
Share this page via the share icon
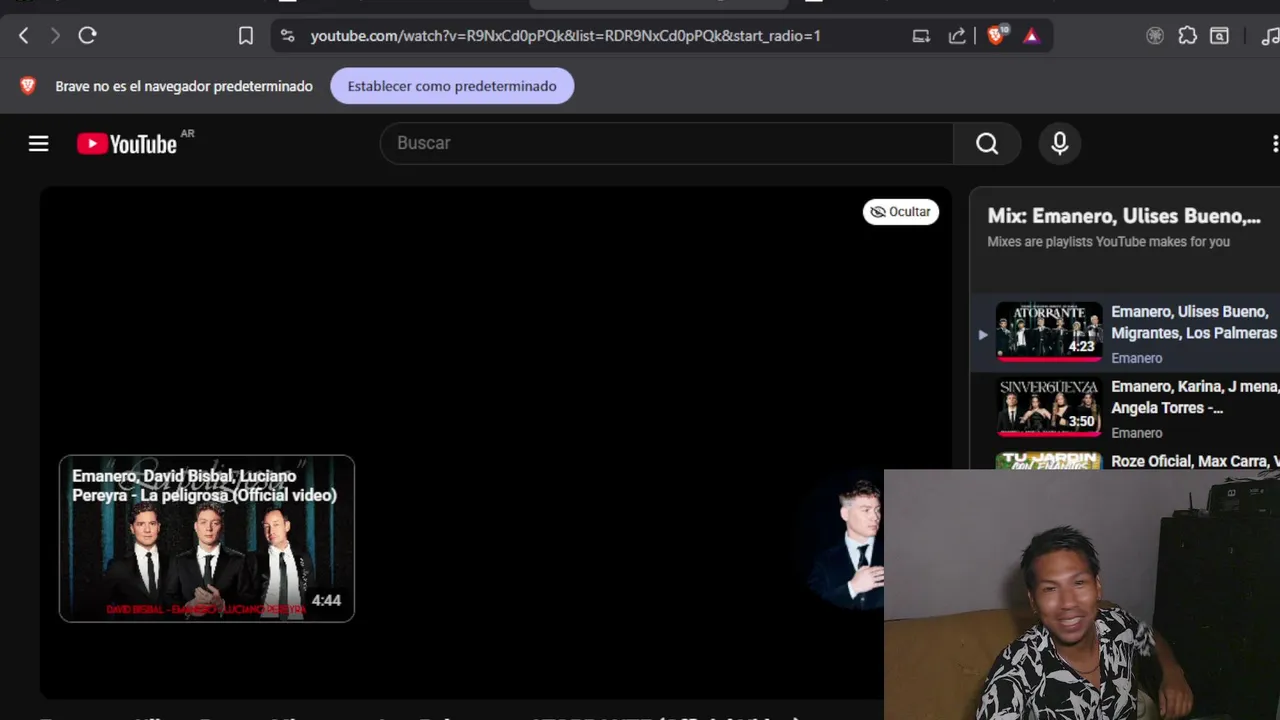(x=957, y=36)
